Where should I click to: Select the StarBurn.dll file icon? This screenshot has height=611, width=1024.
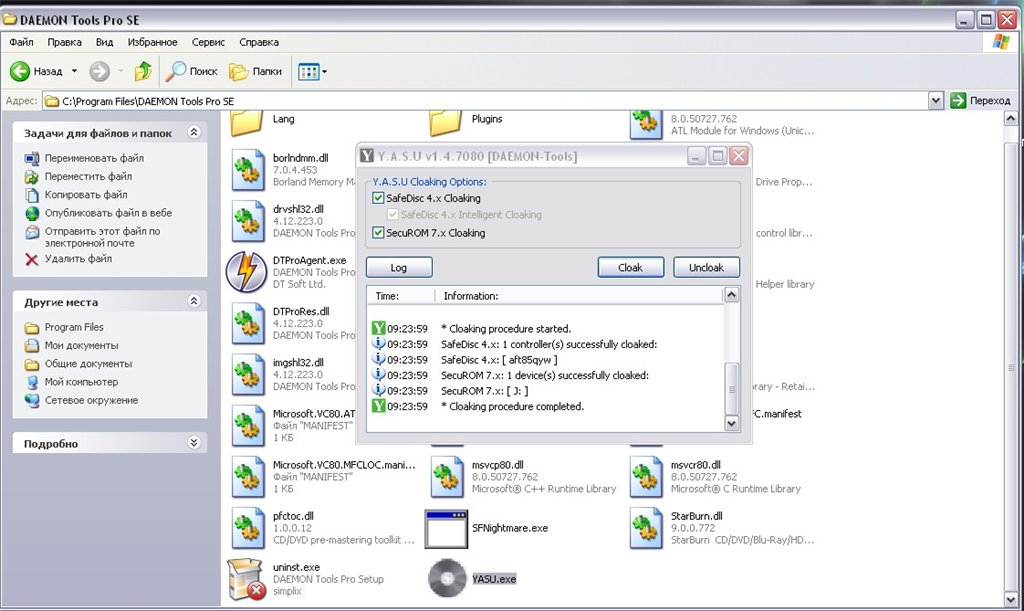click(x=646, y=528)
